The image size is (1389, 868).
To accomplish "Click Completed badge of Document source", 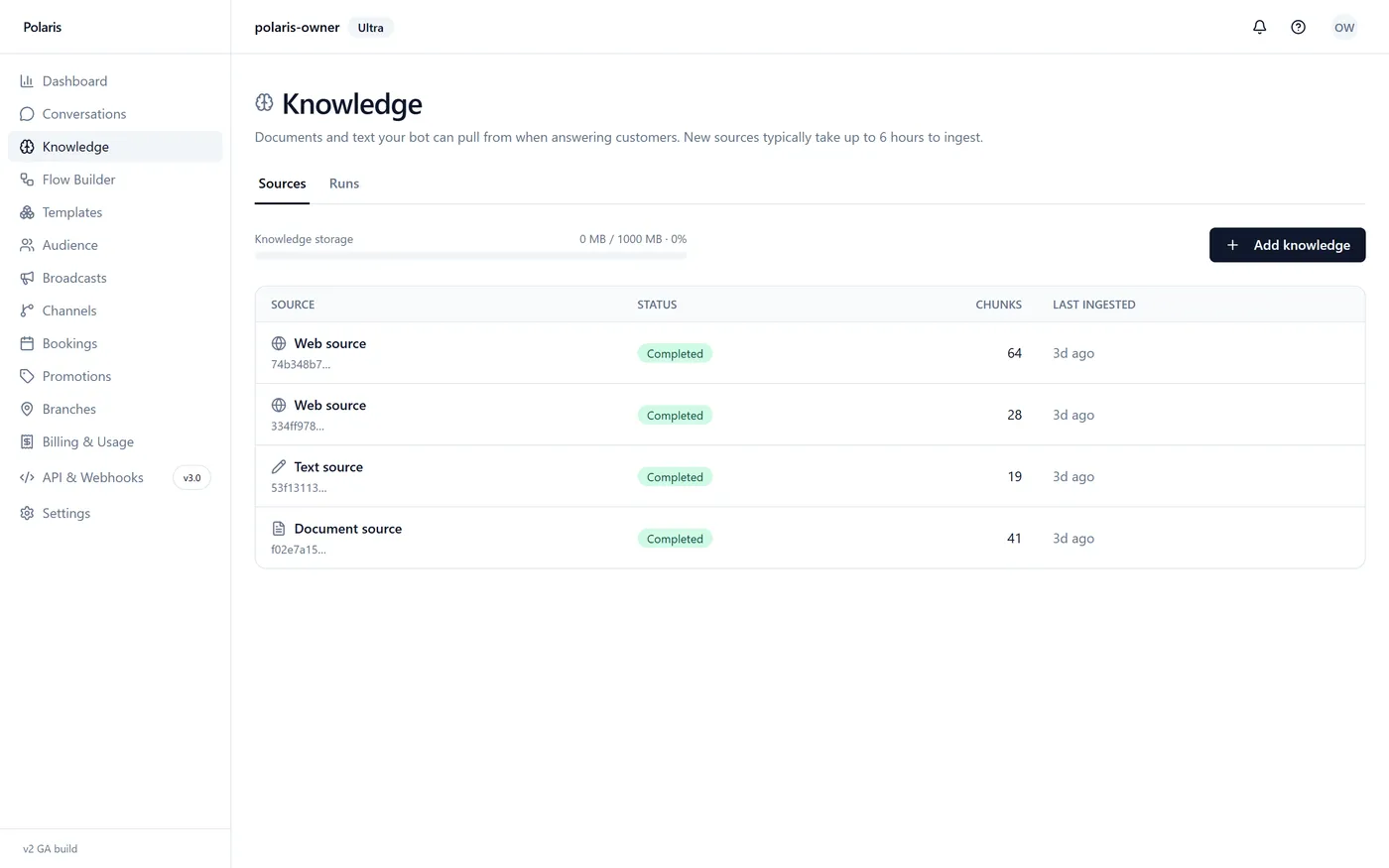I will (x=675, y=539).
